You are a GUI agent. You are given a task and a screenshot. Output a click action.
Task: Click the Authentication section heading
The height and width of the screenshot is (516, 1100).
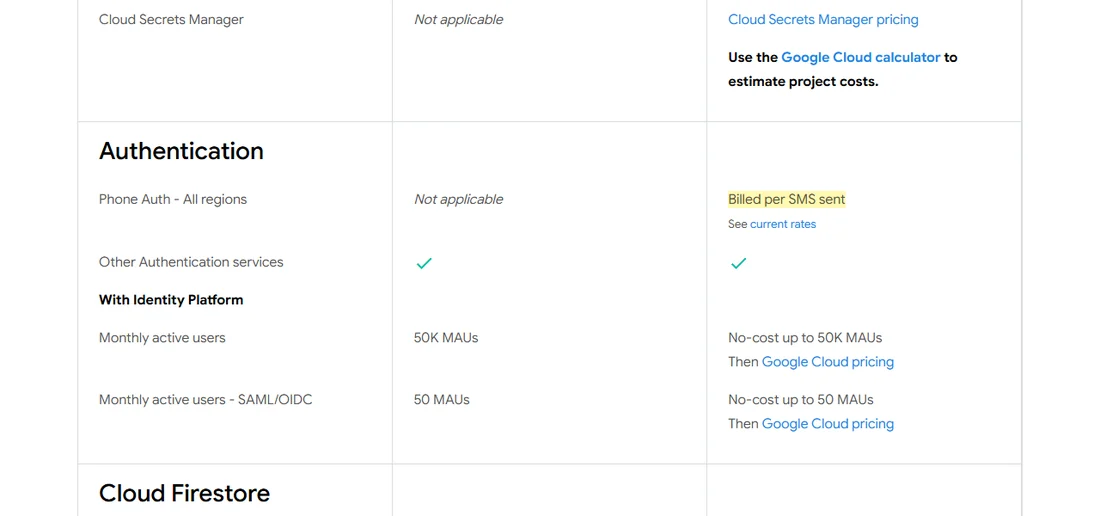[x=181, y=151]
